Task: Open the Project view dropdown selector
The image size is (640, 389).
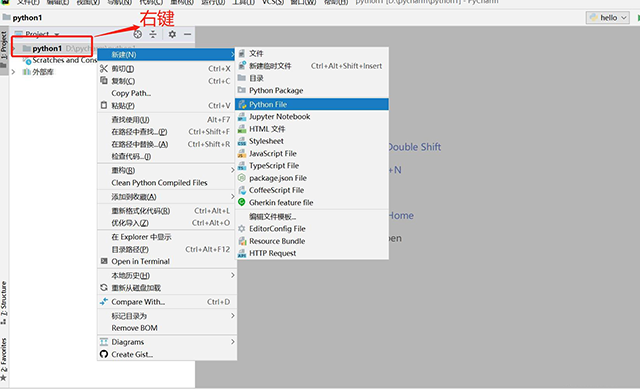Action: pyautogui.click(x=38, y=34)
